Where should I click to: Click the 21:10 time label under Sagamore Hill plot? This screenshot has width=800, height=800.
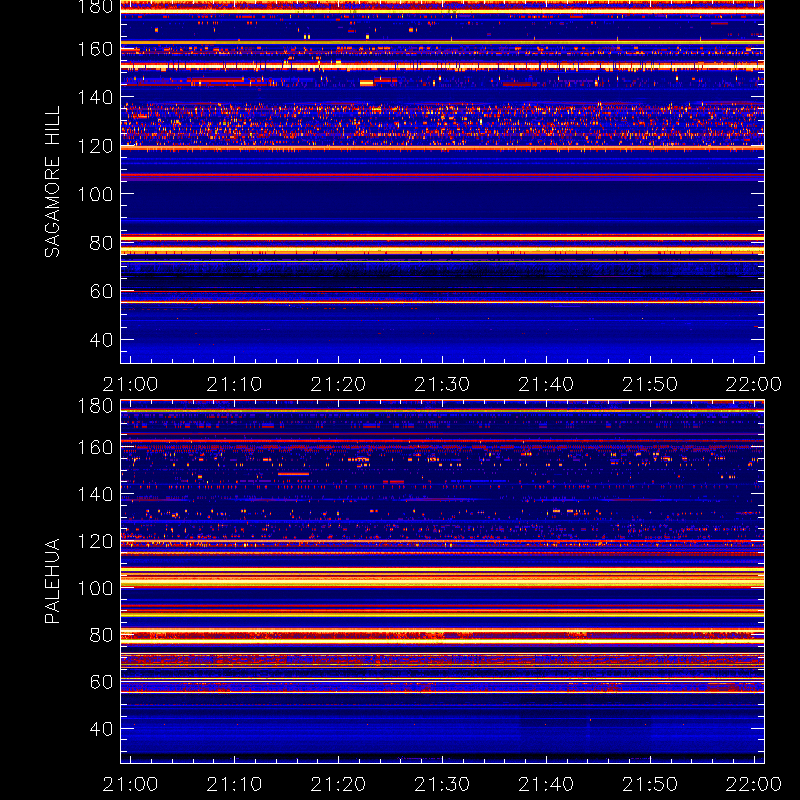point(234,384)
